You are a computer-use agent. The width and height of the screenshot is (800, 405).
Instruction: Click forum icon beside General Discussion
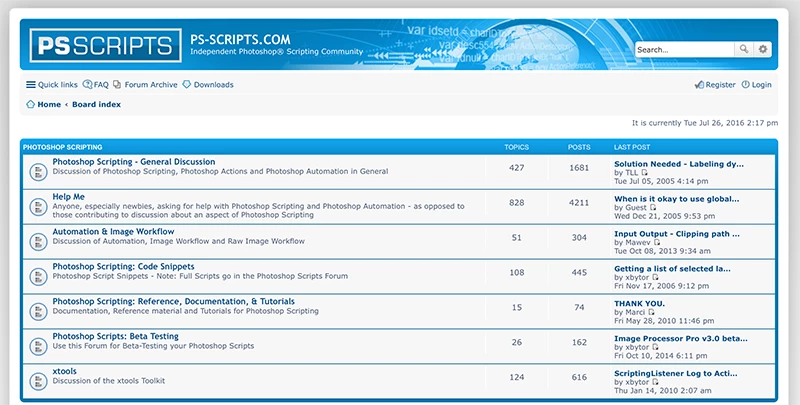click(x=38, y=172)
